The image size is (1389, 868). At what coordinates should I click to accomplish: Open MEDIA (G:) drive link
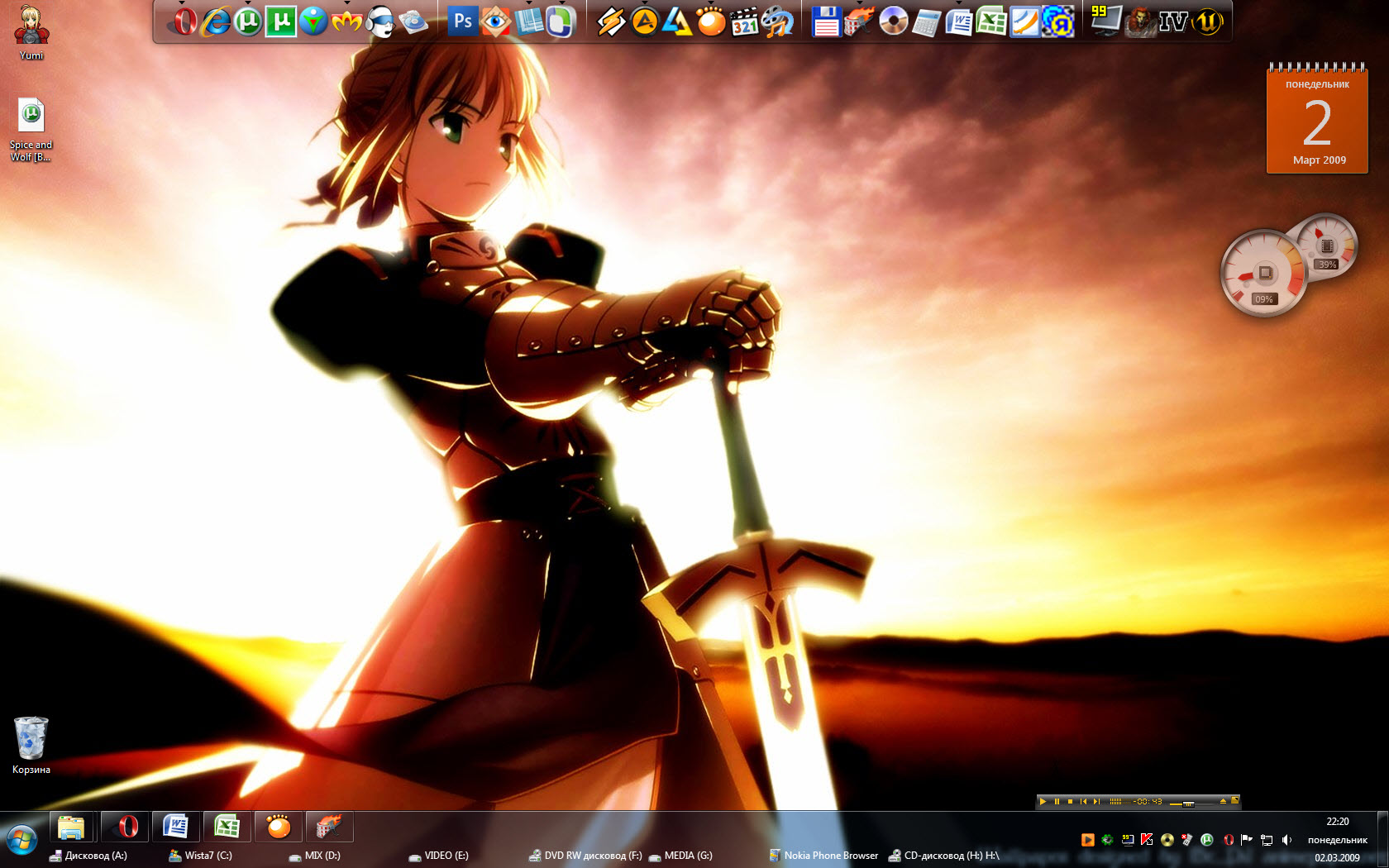pos(680,856)
